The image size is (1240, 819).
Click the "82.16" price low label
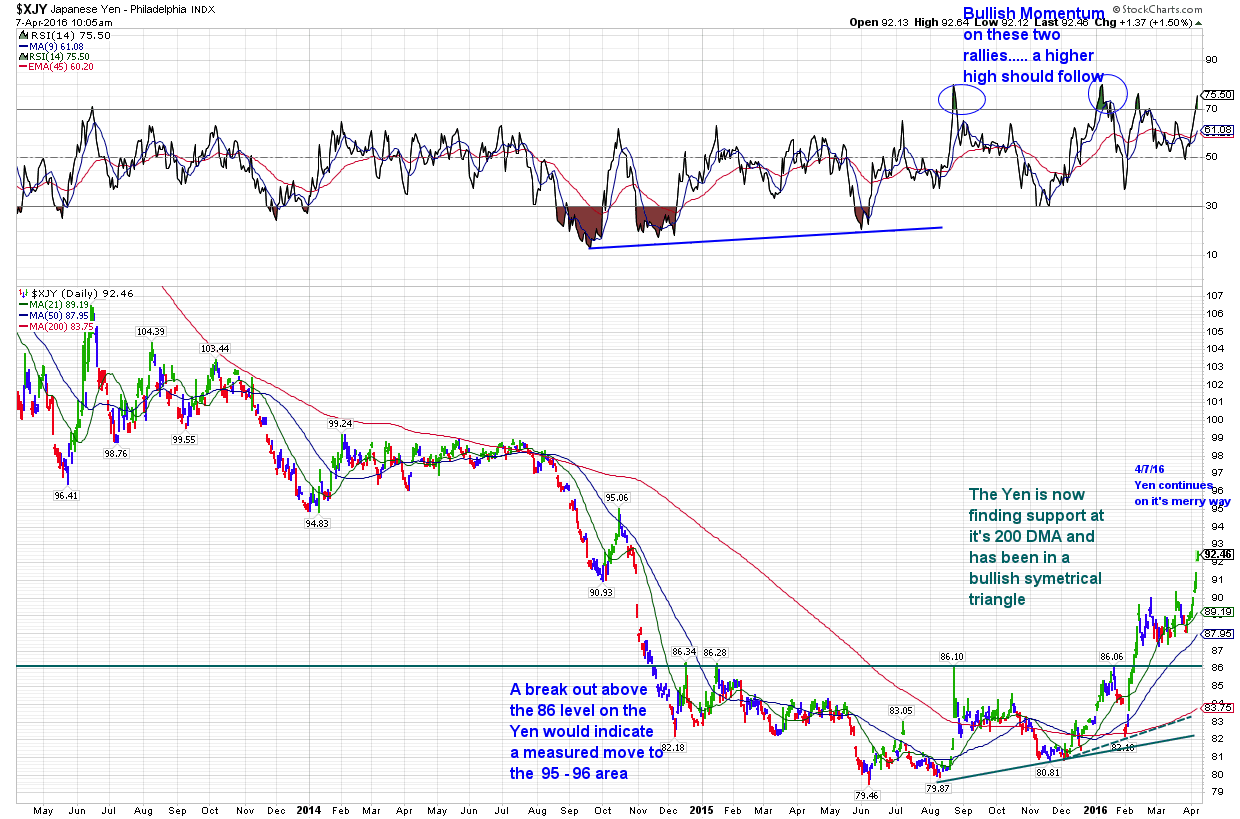(x=1123, y=747)
